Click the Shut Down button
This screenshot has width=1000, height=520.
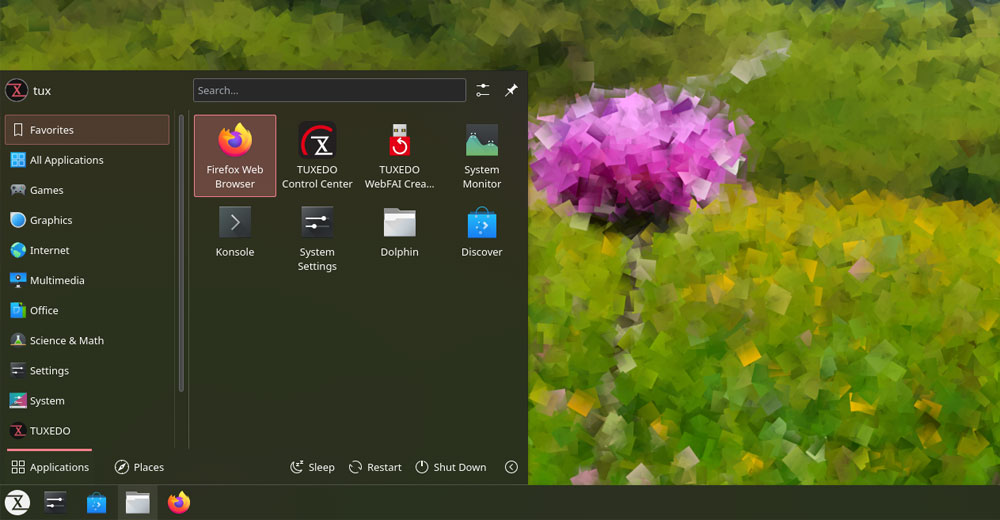[x=451, y=467]
